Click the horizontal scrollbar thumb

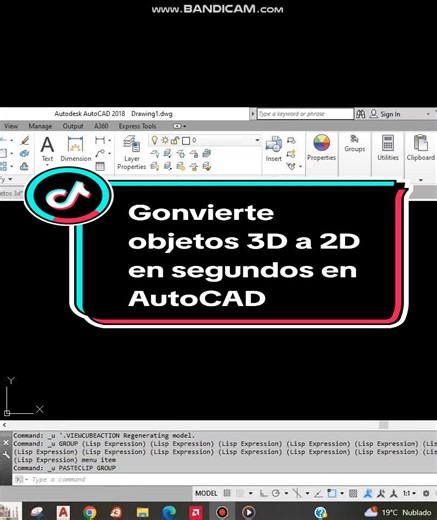pos(384,425)
